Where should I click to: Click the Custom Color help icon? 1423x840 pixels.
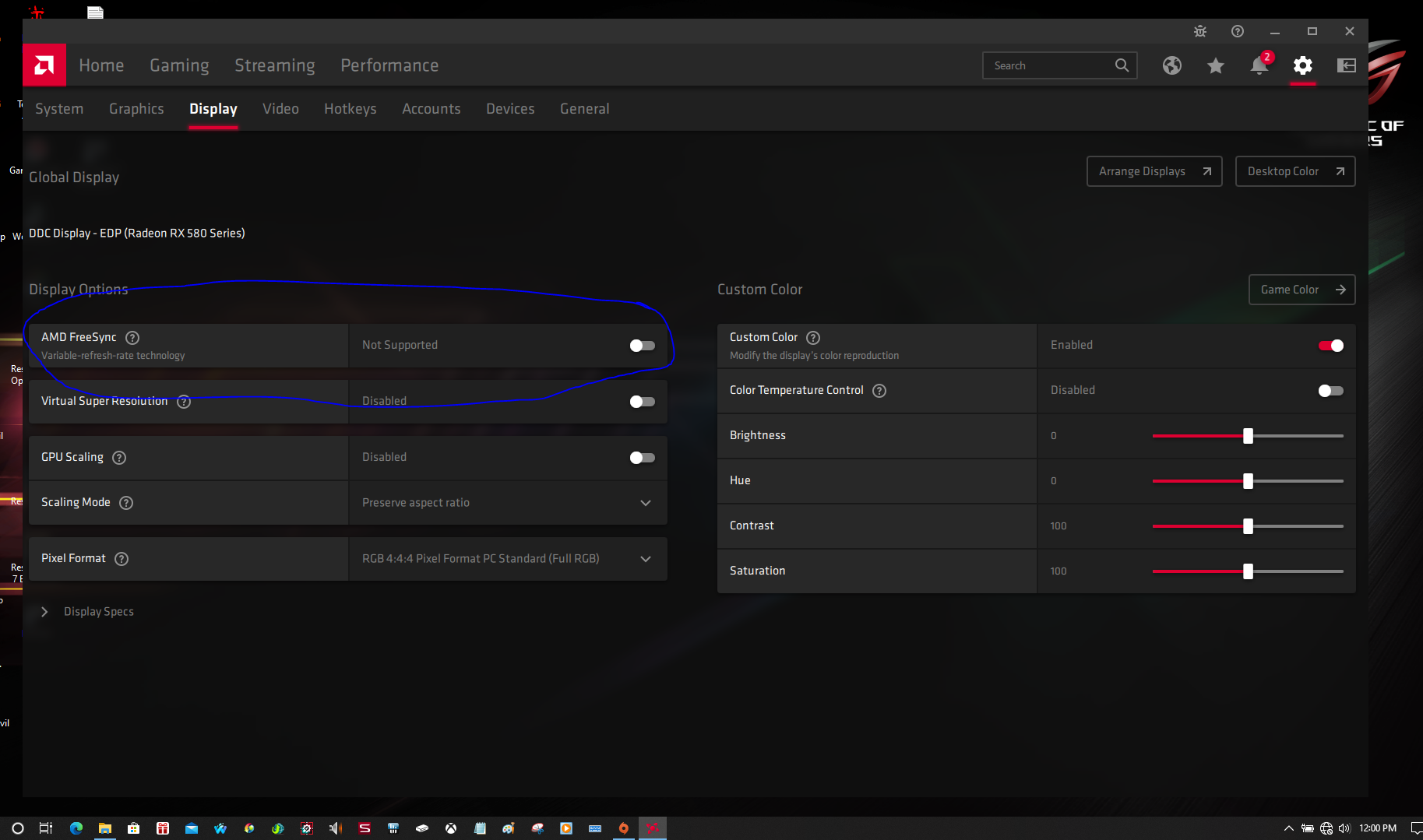(x=813, y=337)
